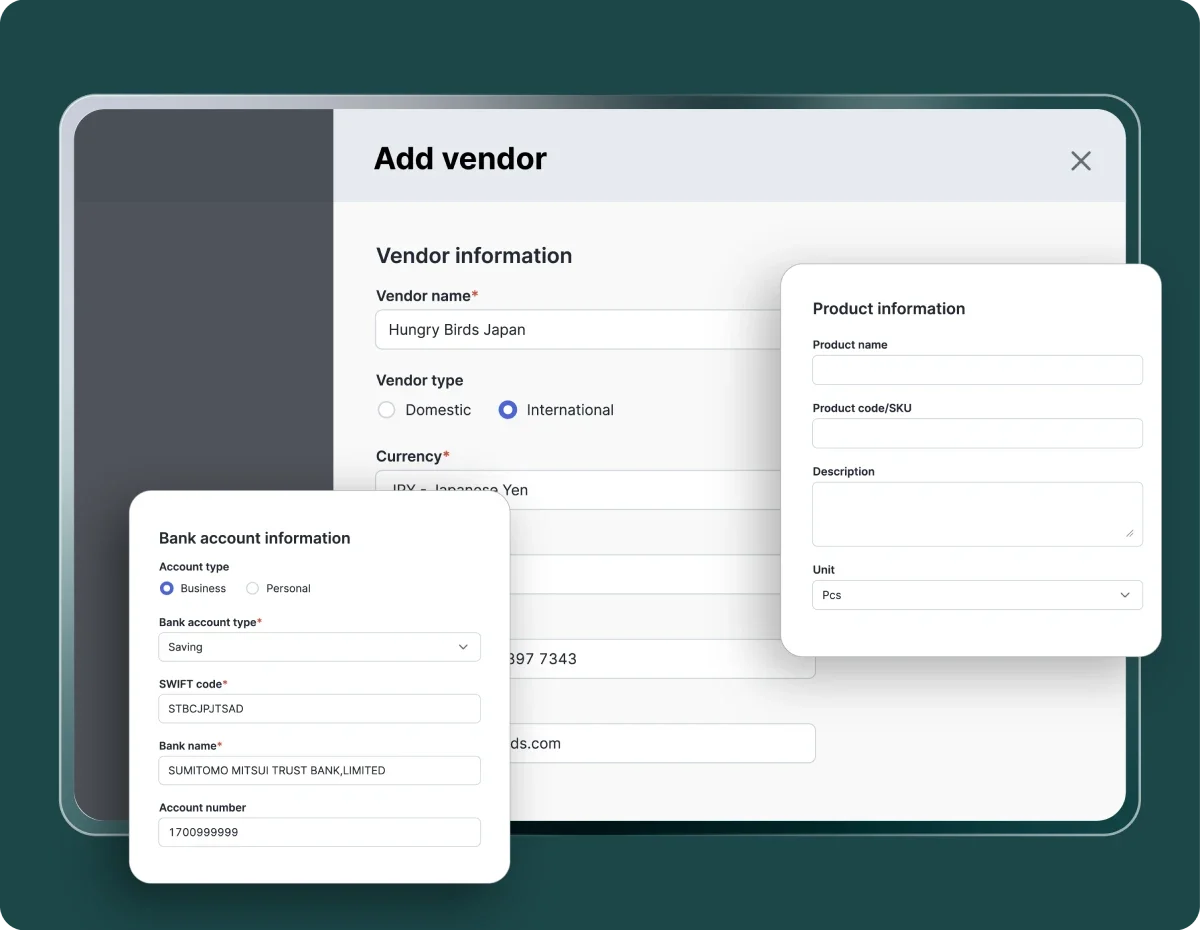The image size is (1200, 930).
Task: Click the phone field ending in 397 7343
Action: 660,659
